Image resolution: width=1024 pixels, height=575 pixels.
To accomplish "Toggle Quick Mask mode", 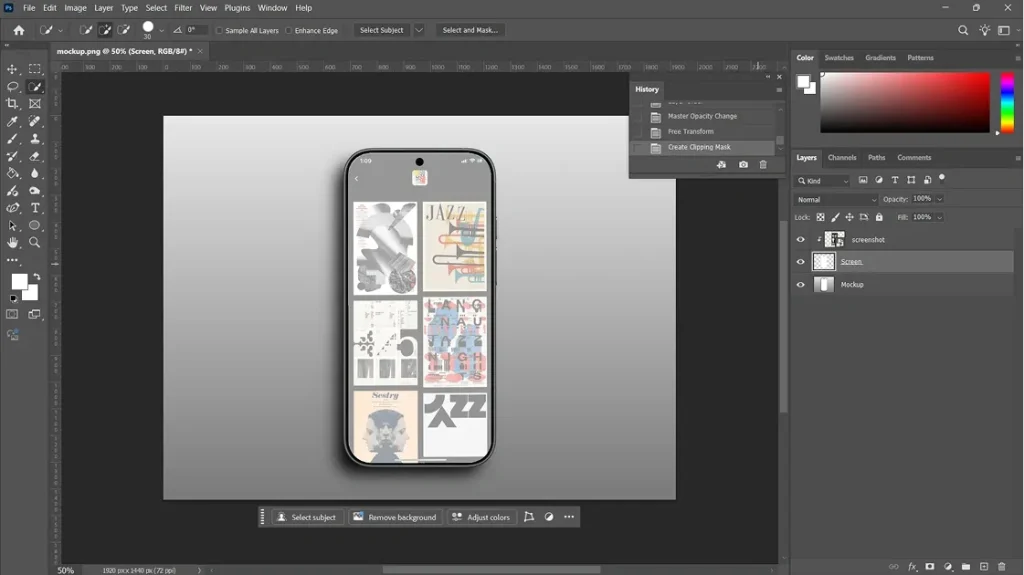I will point(12,314).
